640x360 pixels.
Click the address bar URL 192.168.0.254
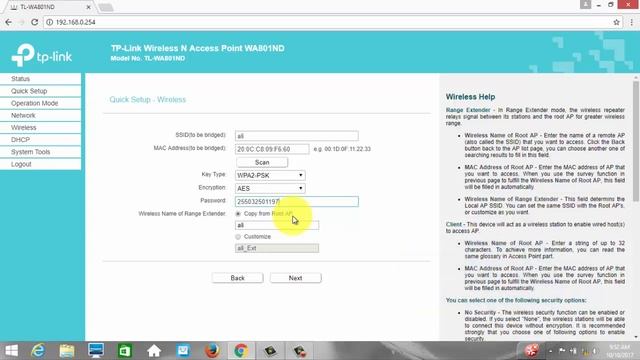click(x=76, y=22)
